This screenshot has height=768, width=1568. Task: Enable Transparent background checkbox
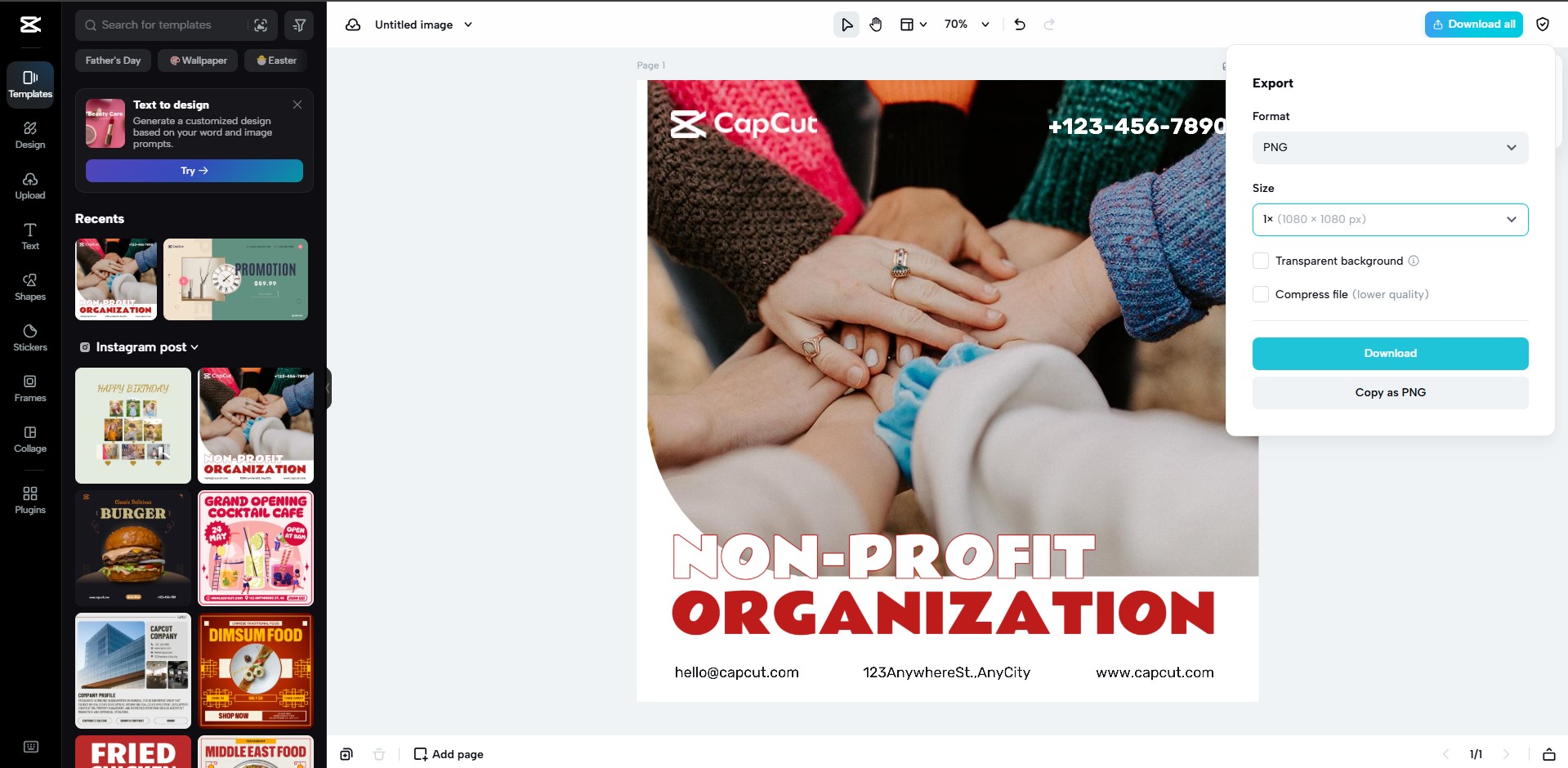click(1261, 261)
